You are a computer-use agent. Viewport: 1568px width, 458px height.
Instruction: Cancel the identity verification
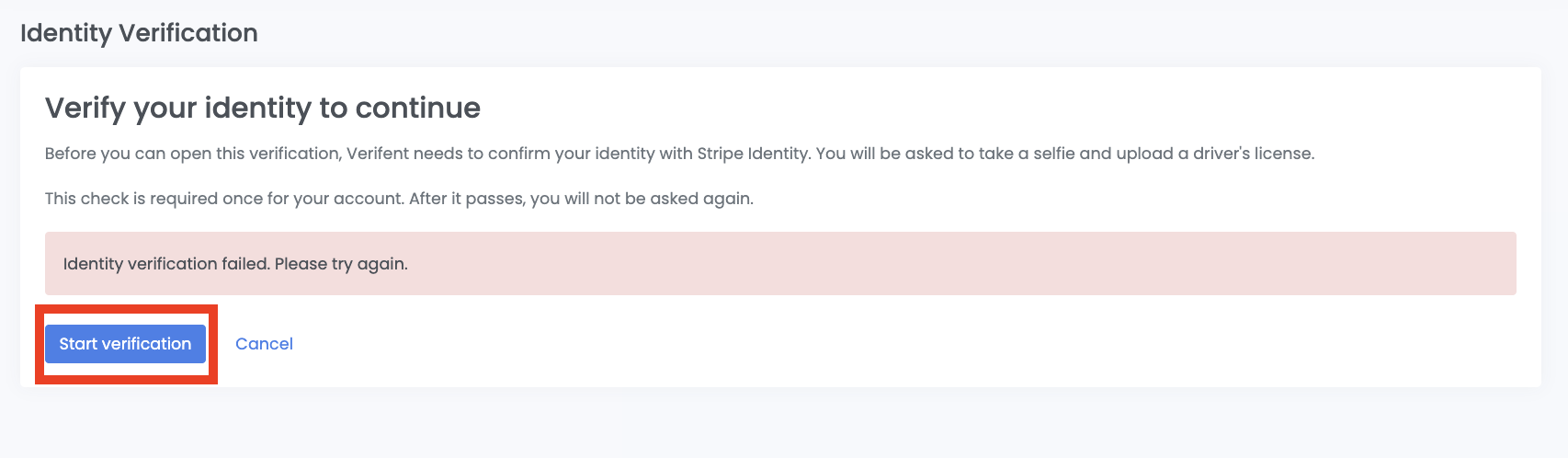(x=264, y=344)
